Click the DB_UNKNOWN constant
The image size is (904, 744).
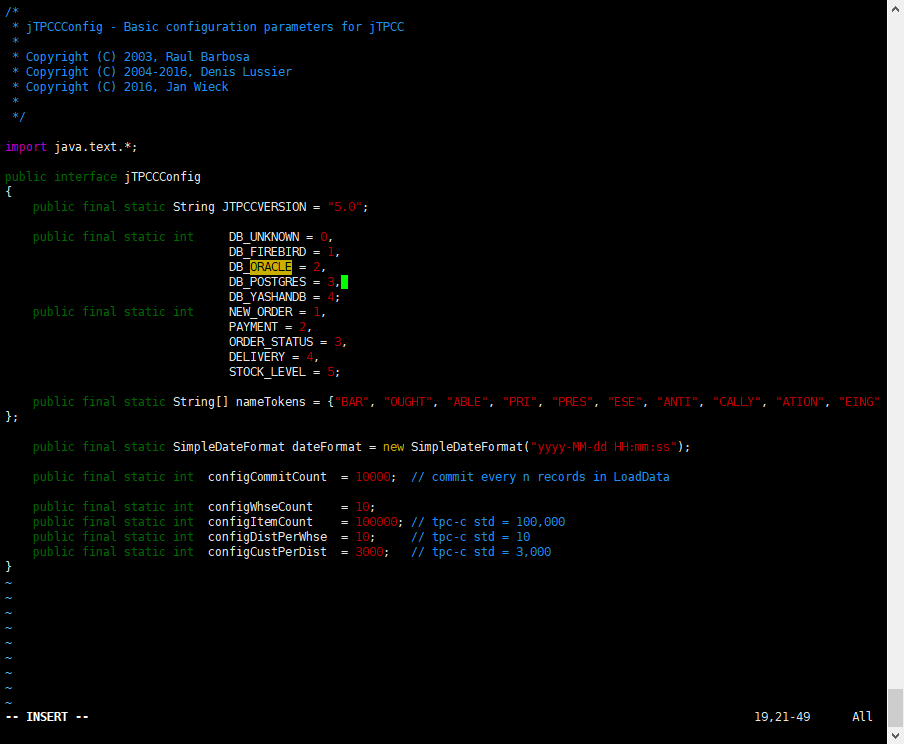(264, 237)
